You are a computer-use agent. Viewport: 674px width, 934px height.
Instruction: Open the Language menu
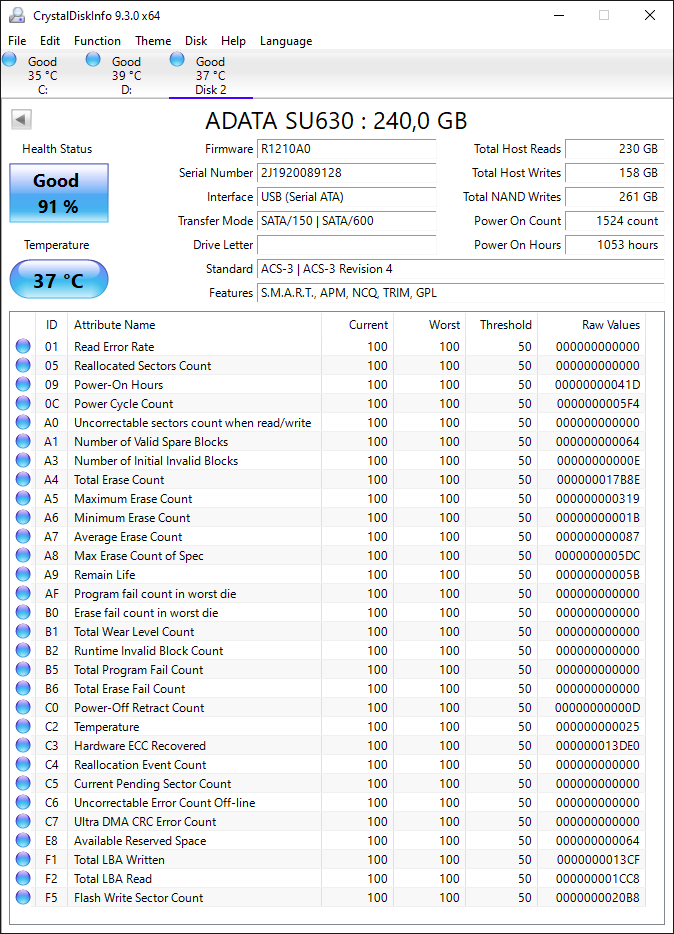point(286,41)
